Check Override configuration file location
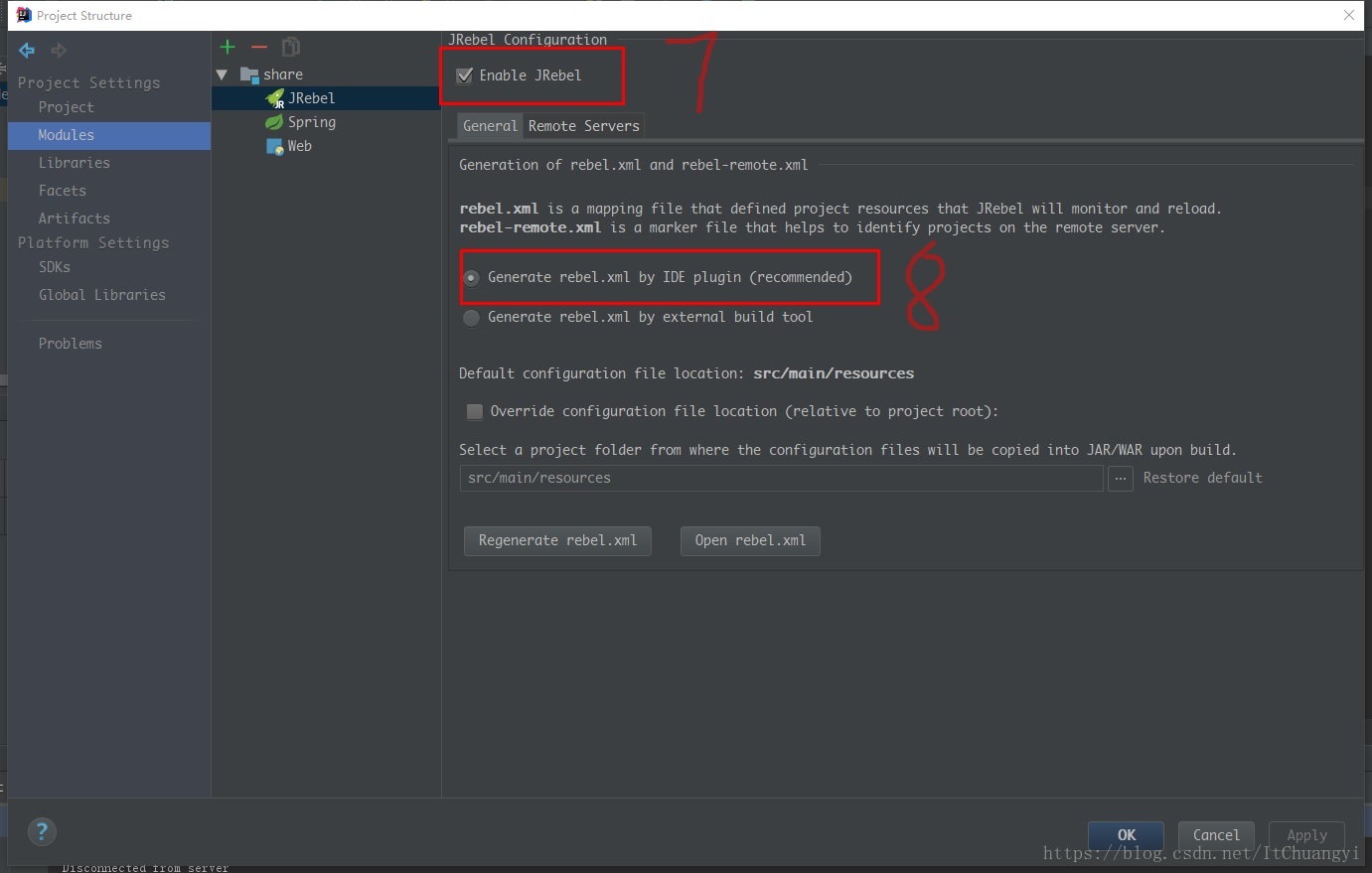The height and width of the screenshot is (873, 1372). point(475,411)
